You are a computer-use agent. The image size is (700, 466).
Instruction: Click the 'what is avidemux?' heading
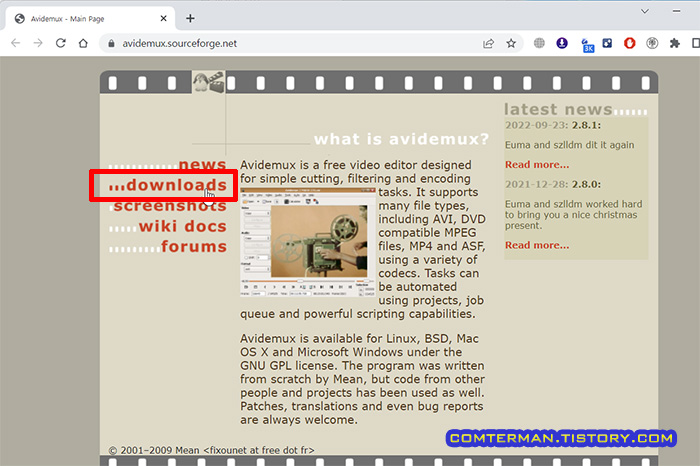(x=401, y=139)
